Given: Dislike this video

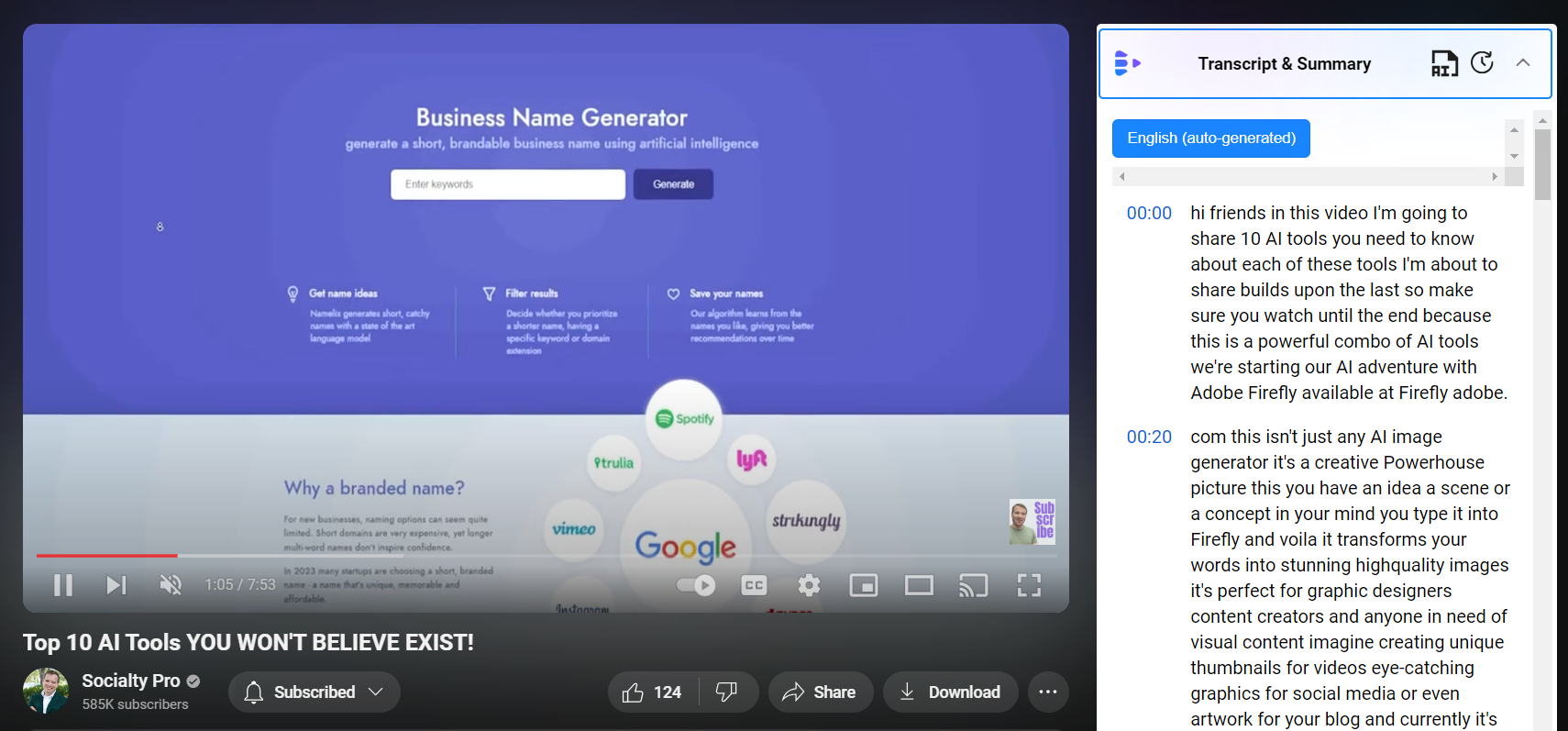Looking at the screenshot, I should tap(728, 692).
